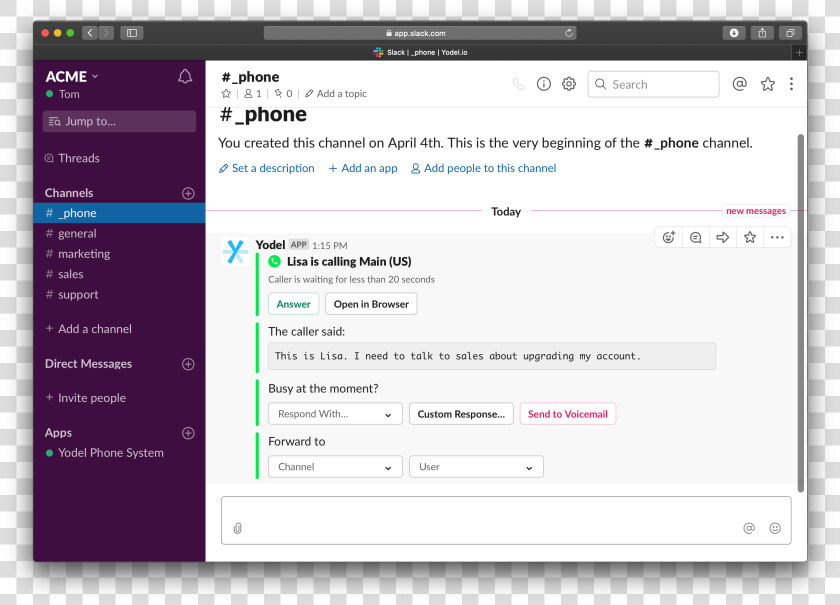840x605 pixels.
Task: Open channel settings gear icon
Action: pyautogui.click(x=569, y=84)
